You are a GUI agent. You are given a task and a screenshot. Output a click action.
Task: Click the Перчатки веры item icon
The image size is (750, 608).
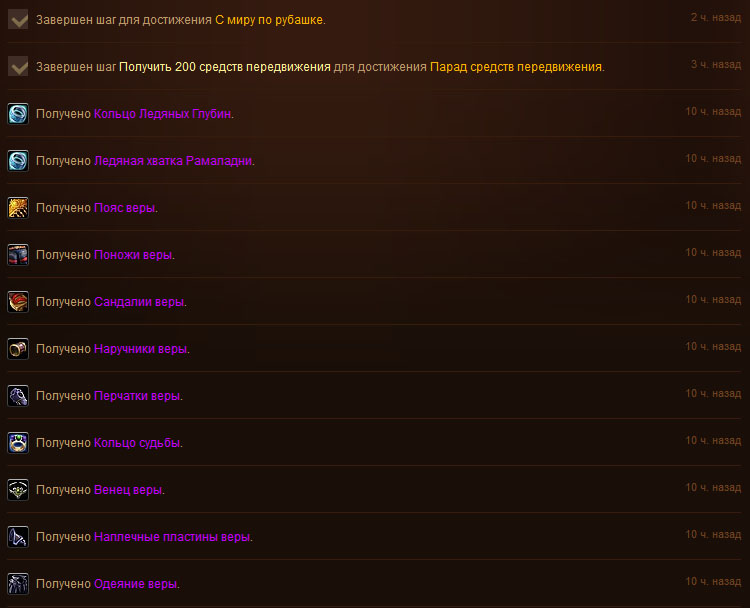pos(18,396)
